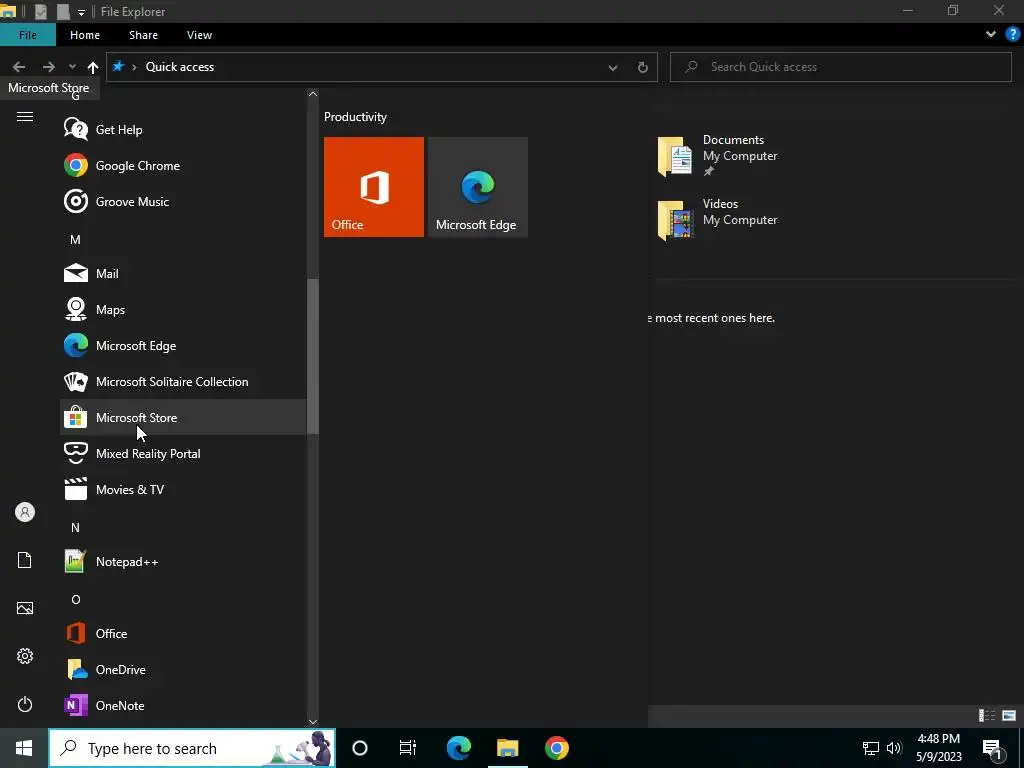This screenshot has height=768, width=1024.
Task: Launch Microsoft Edge from the taskbar
Action: (x=458, y=748)
